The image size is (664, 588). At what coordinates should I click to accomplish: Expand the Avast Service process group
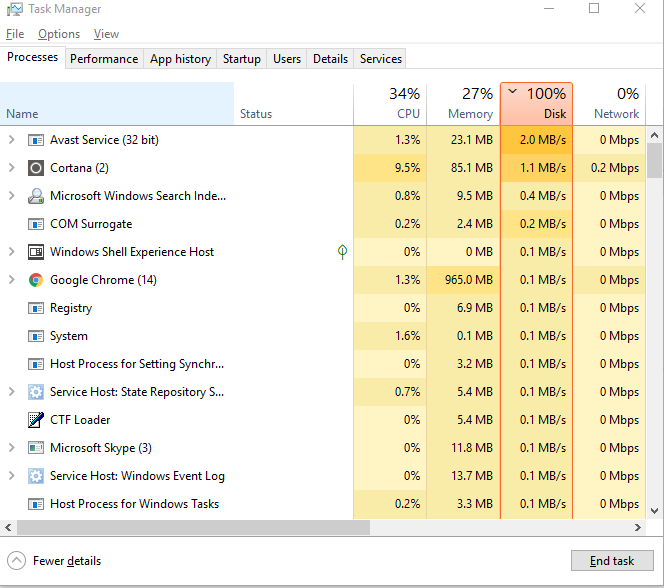12,140
